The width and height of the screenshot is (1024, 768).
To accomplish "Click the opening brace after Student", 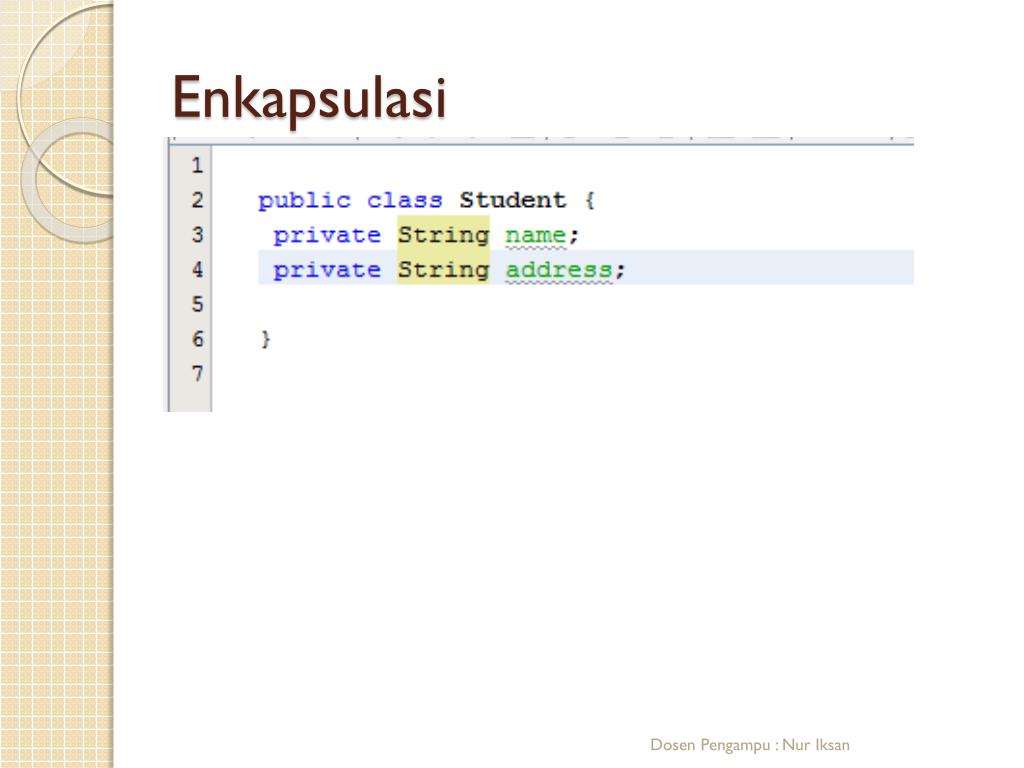I will [x=590, y=200].
